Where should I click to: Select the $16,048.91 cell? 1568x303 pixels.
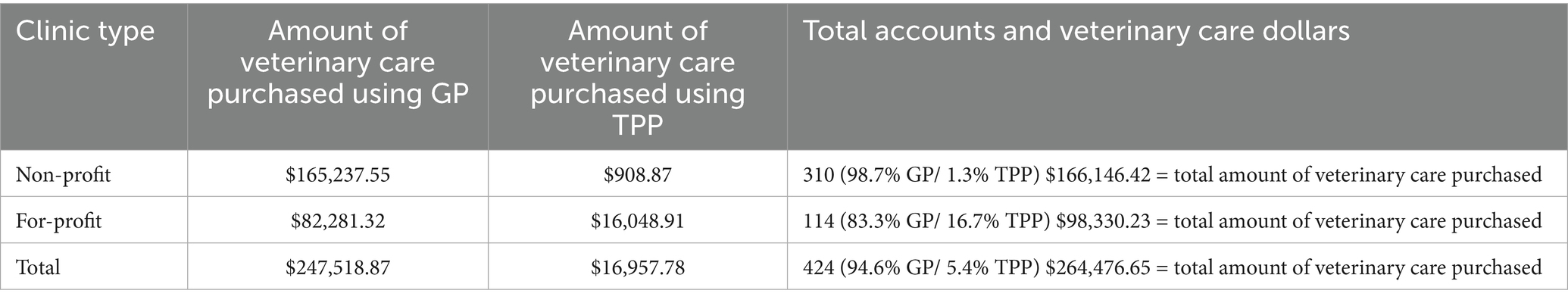click(x=637, y=221)
